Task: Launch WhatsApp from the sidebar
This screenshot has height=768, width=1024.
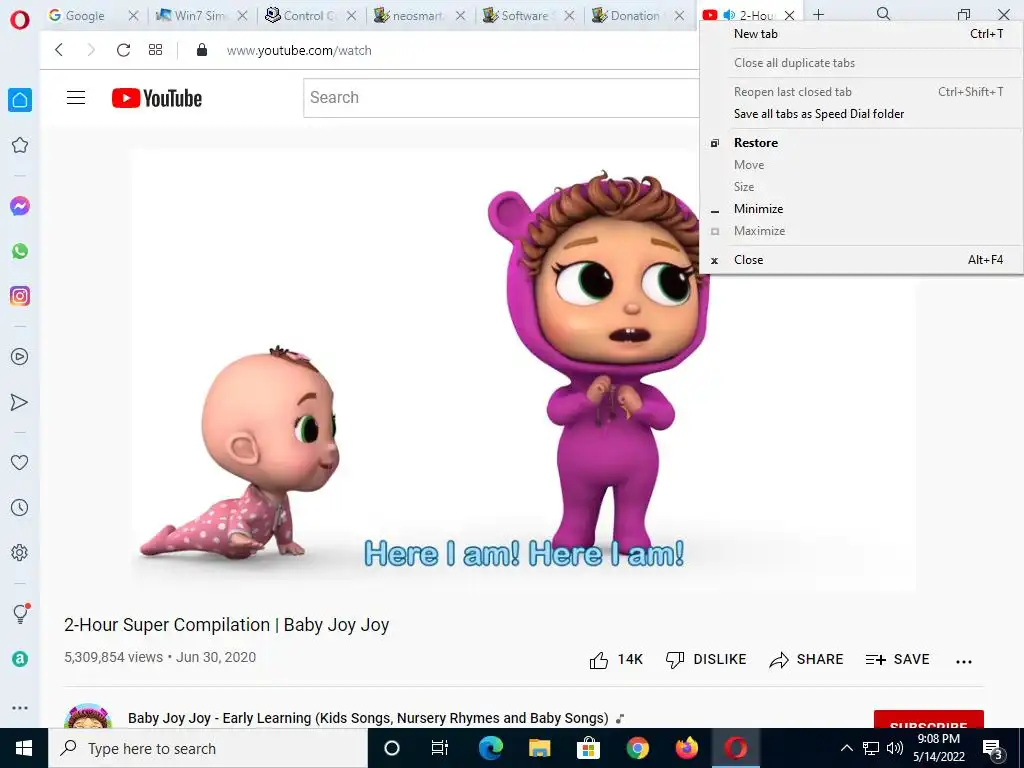Action: pos(20,251)
